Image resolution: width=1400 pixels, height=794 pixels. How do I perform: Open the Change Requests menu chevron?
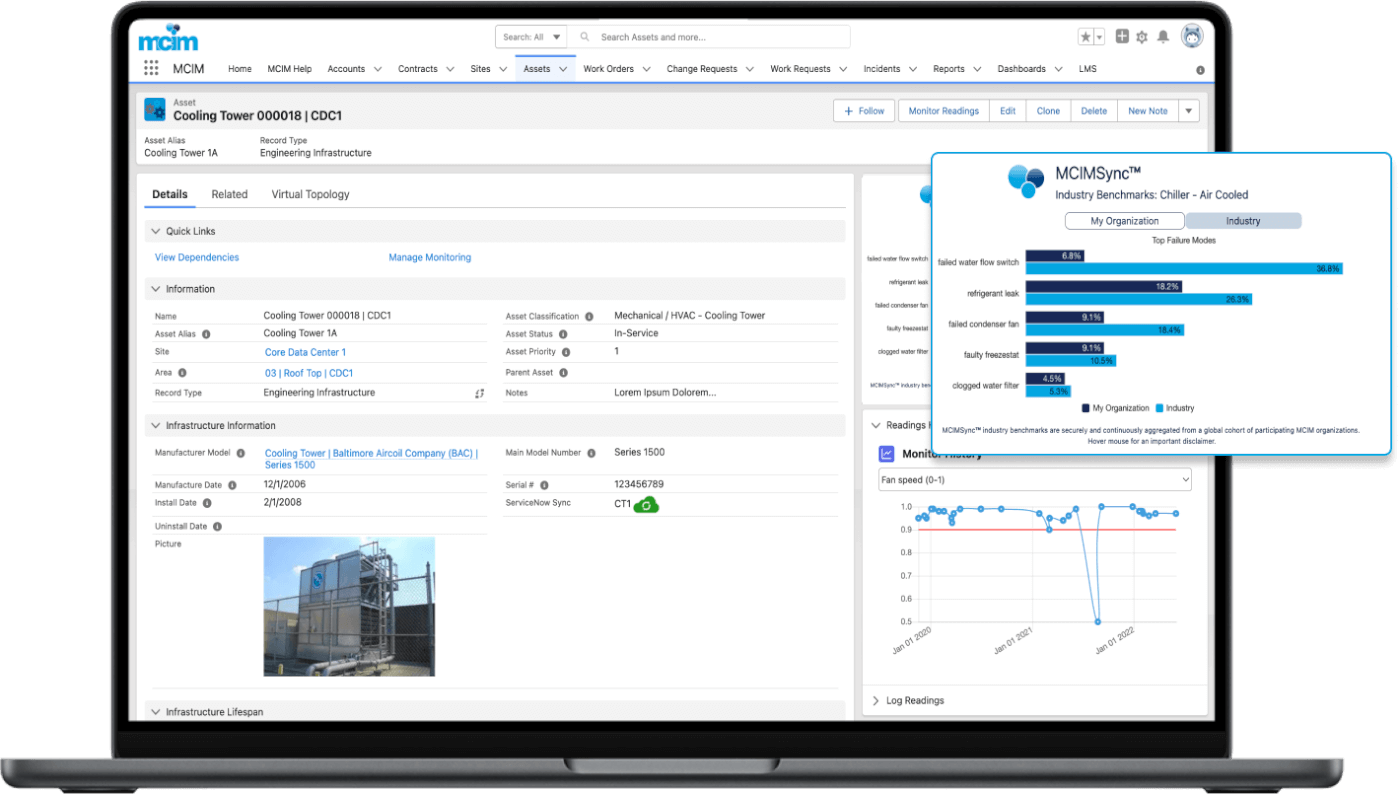[x=750, y=69]
